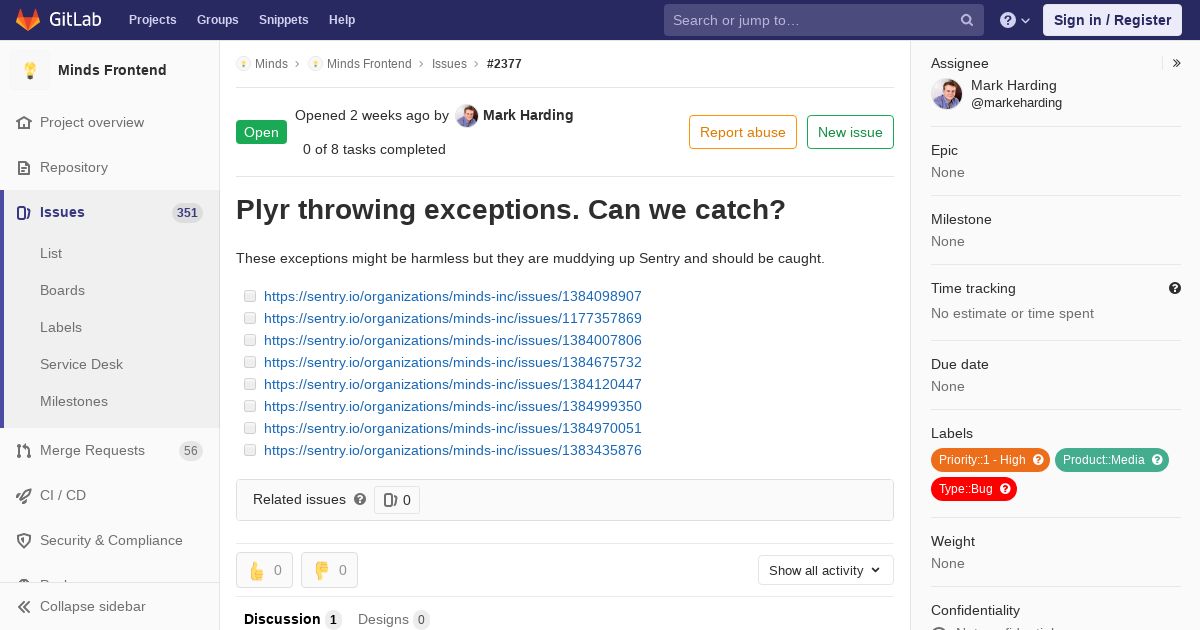Give a thumbs up reaction

tap(264, 570)
